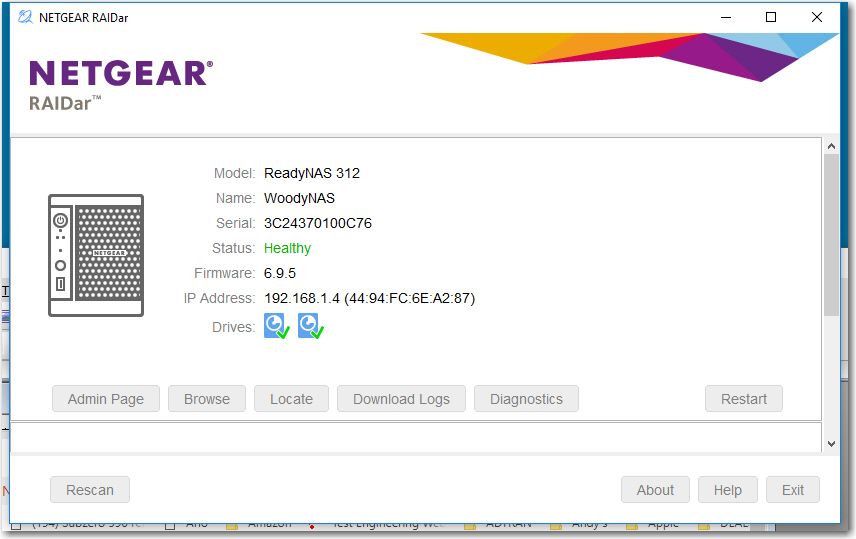Click the RAIDar title bar app icon
This screenshot has height=539, width=856.
[x=25, y=17]
